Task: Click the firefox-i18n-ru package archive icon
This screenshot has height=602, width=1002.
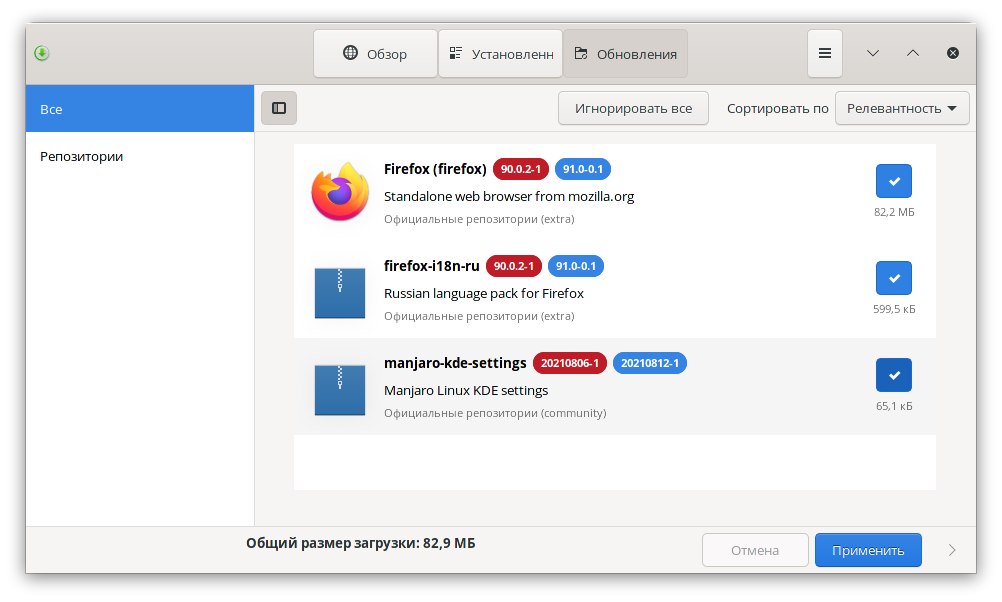Action: tap(340, 293)
